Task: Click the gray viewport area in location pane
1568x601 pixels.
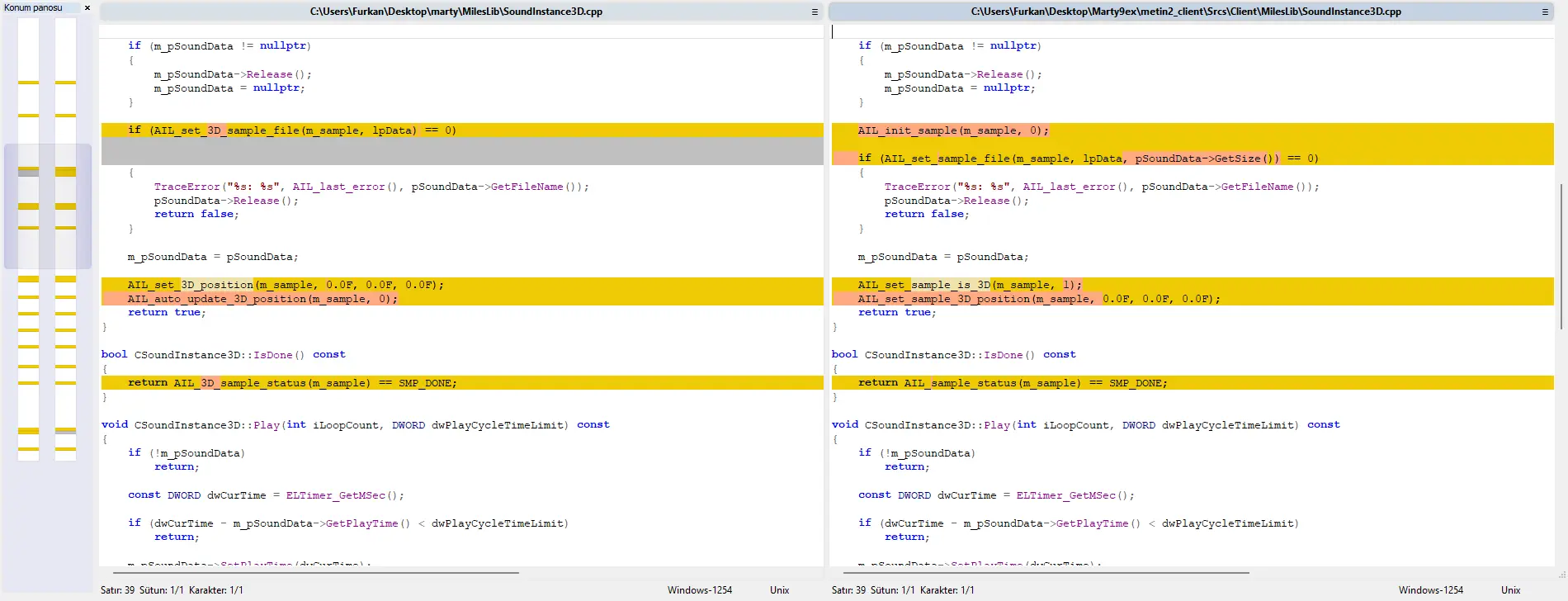Action: [x=48, y=206]
